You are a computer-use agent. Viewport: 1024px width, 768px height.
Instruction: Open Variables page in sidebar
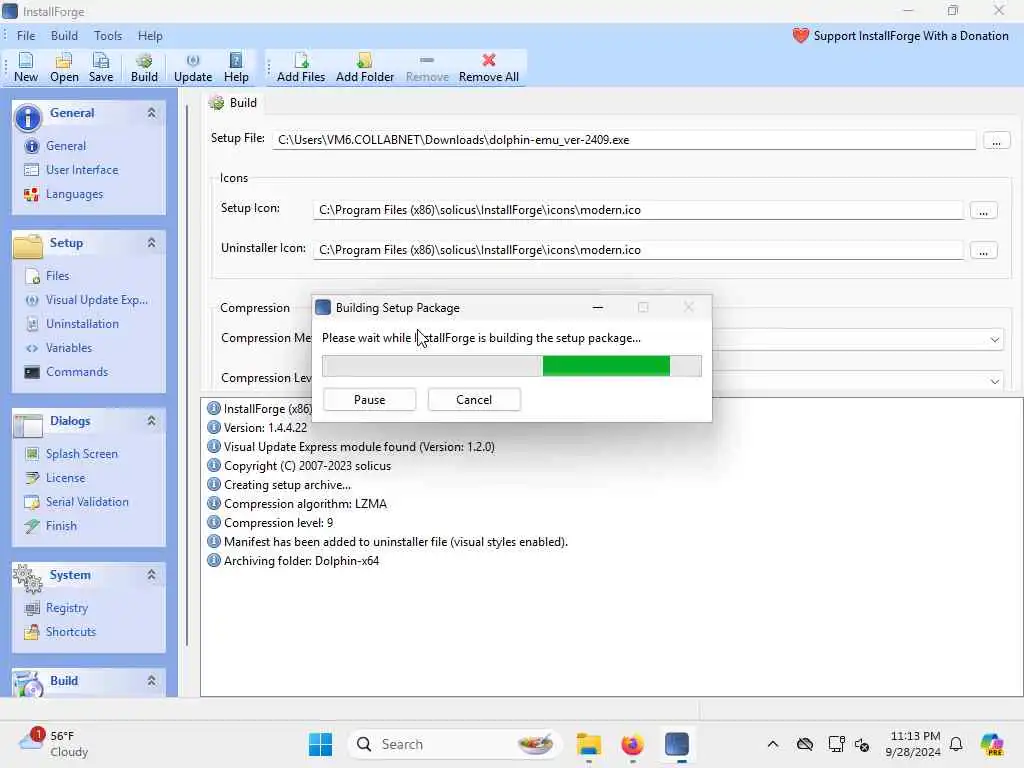pos(69,348)
